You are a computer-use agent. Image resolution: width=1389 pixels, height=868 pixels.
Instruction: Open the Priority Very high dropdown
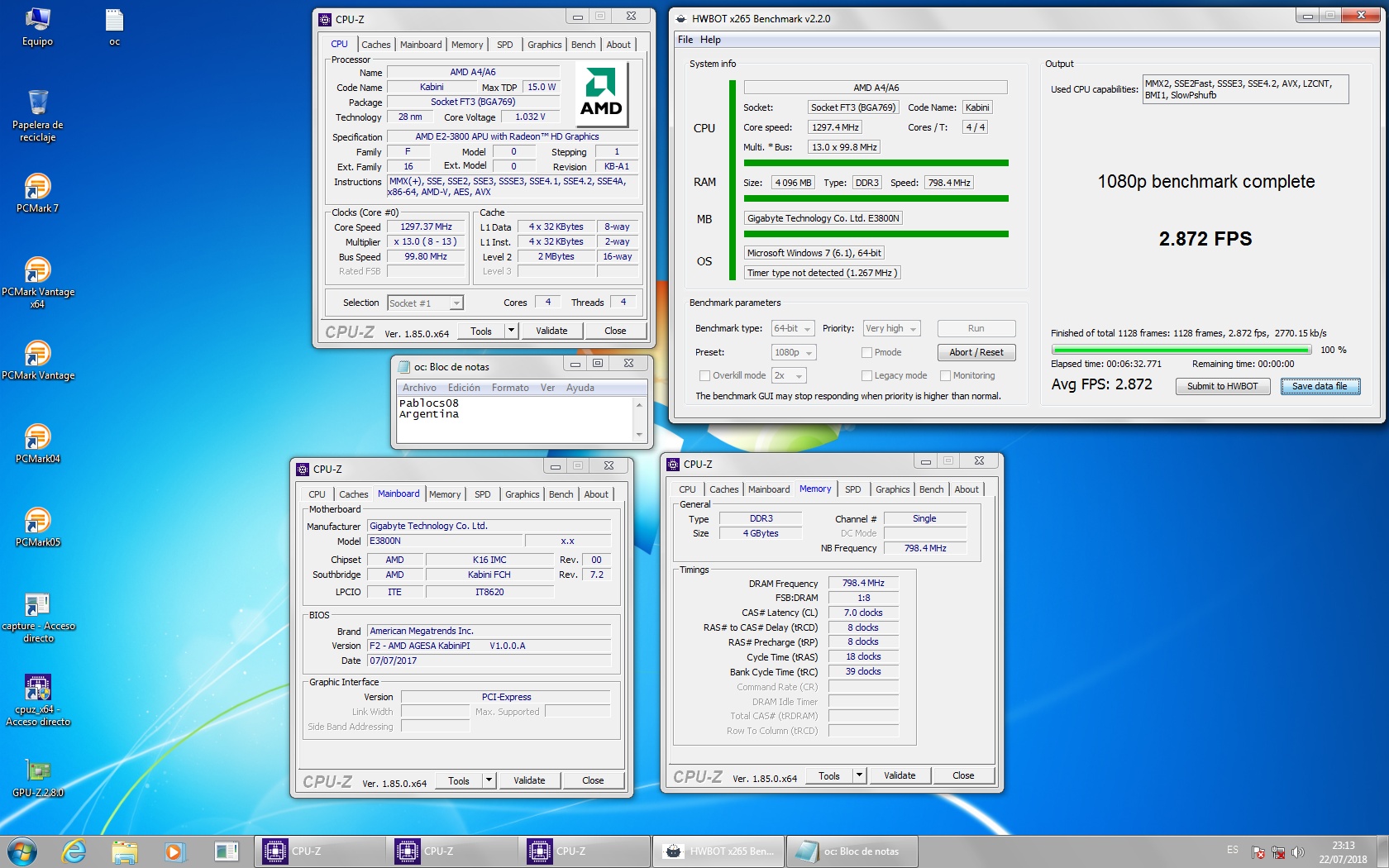click(x=891, y=328)
